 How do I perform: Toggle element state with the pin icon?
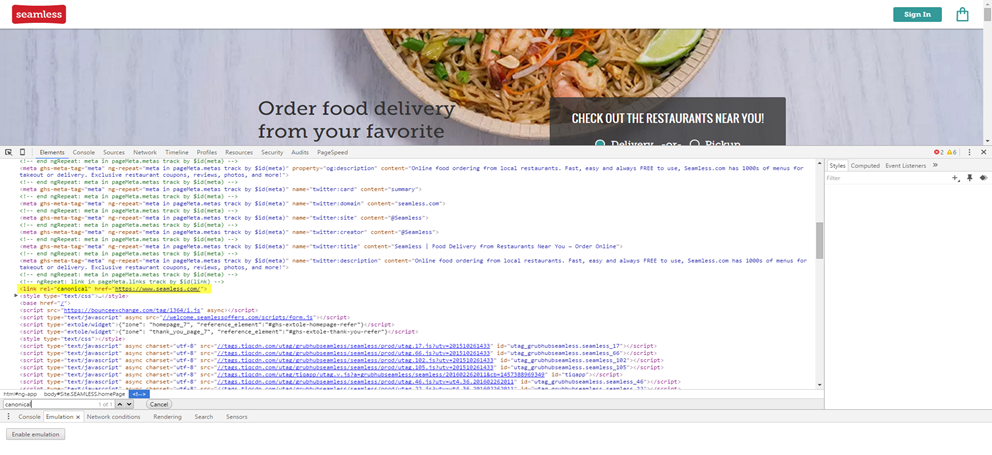pos(970,178)
